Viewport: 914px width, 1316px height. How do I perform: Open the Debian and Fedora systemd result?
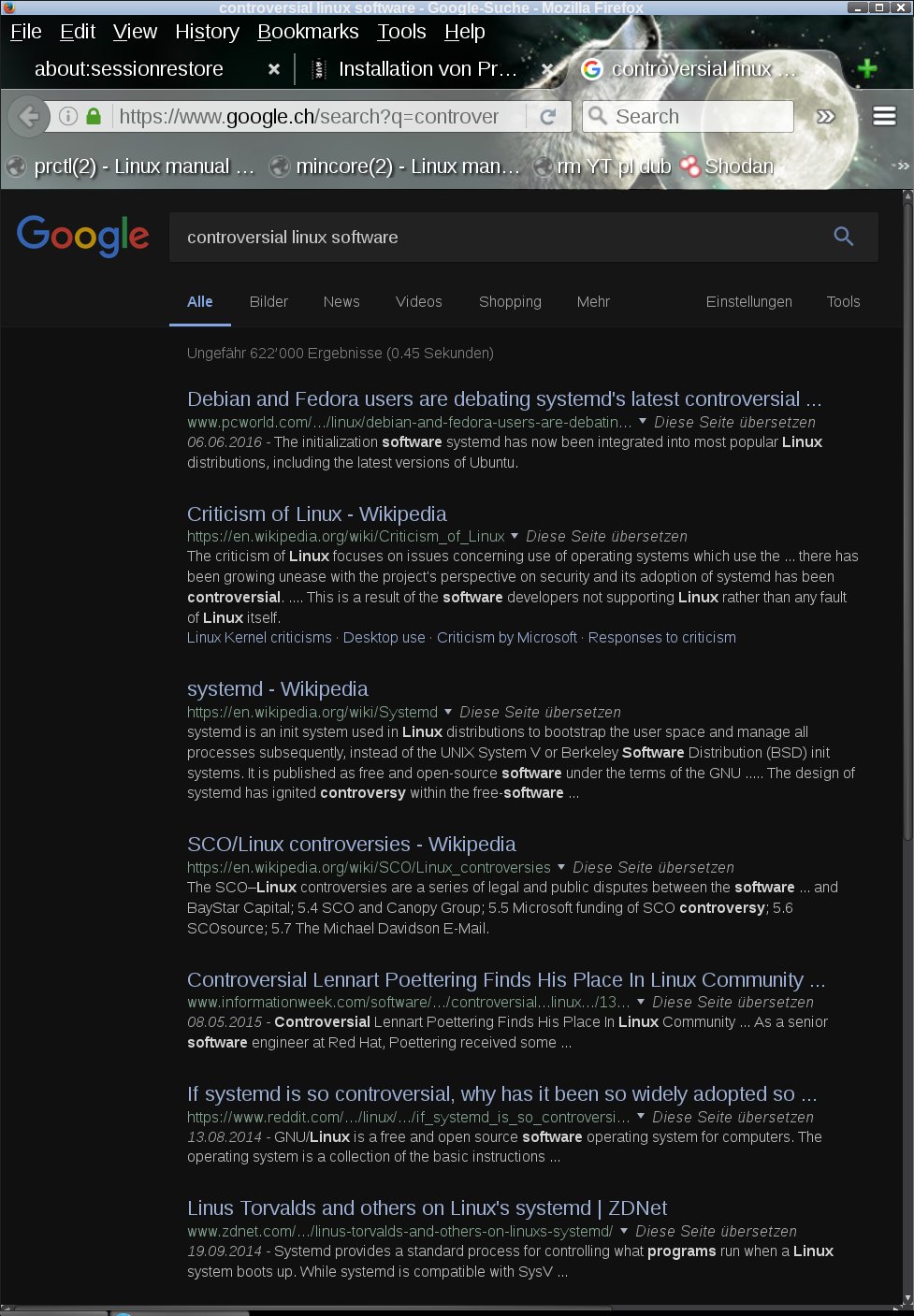click(x=504, y=398)
